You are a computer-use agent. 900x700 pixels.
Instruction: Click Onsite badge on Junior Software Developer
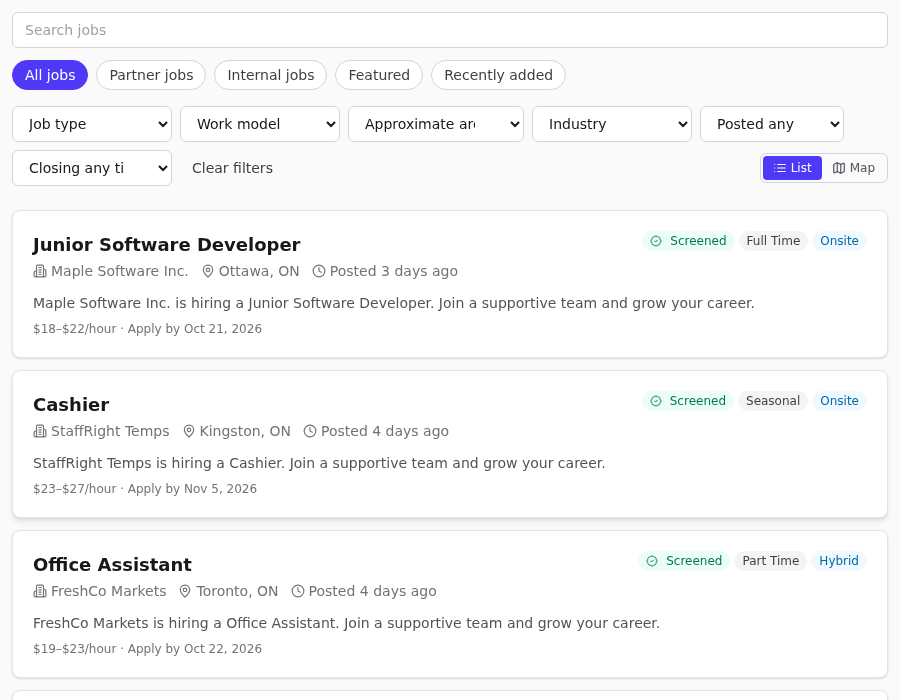839,241
